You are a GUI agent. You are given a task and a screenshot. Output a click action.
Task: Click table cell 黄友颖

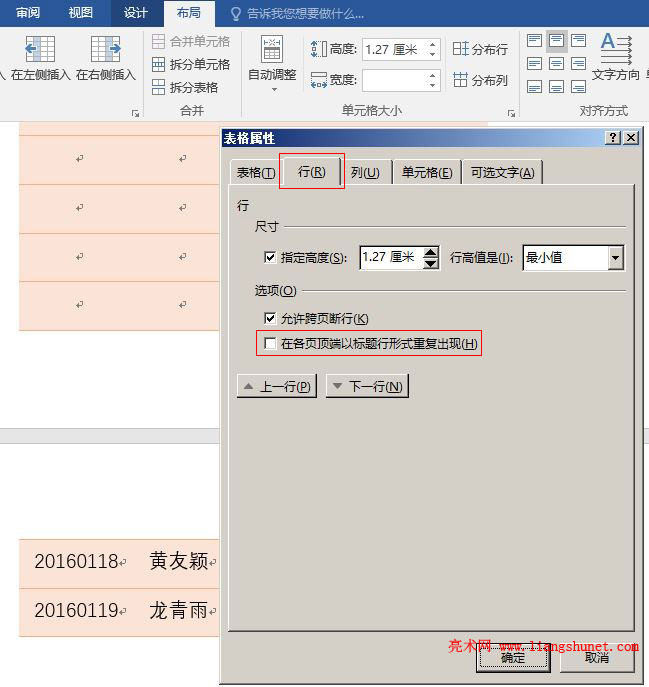[x=182, y=562]
